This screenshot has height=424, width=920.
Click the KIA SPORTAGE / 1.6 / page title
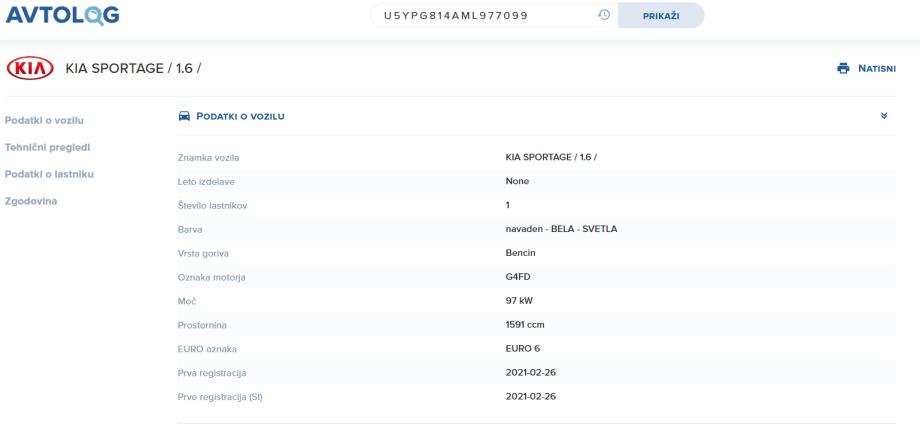pyautogui.click(x=133, y=68)
